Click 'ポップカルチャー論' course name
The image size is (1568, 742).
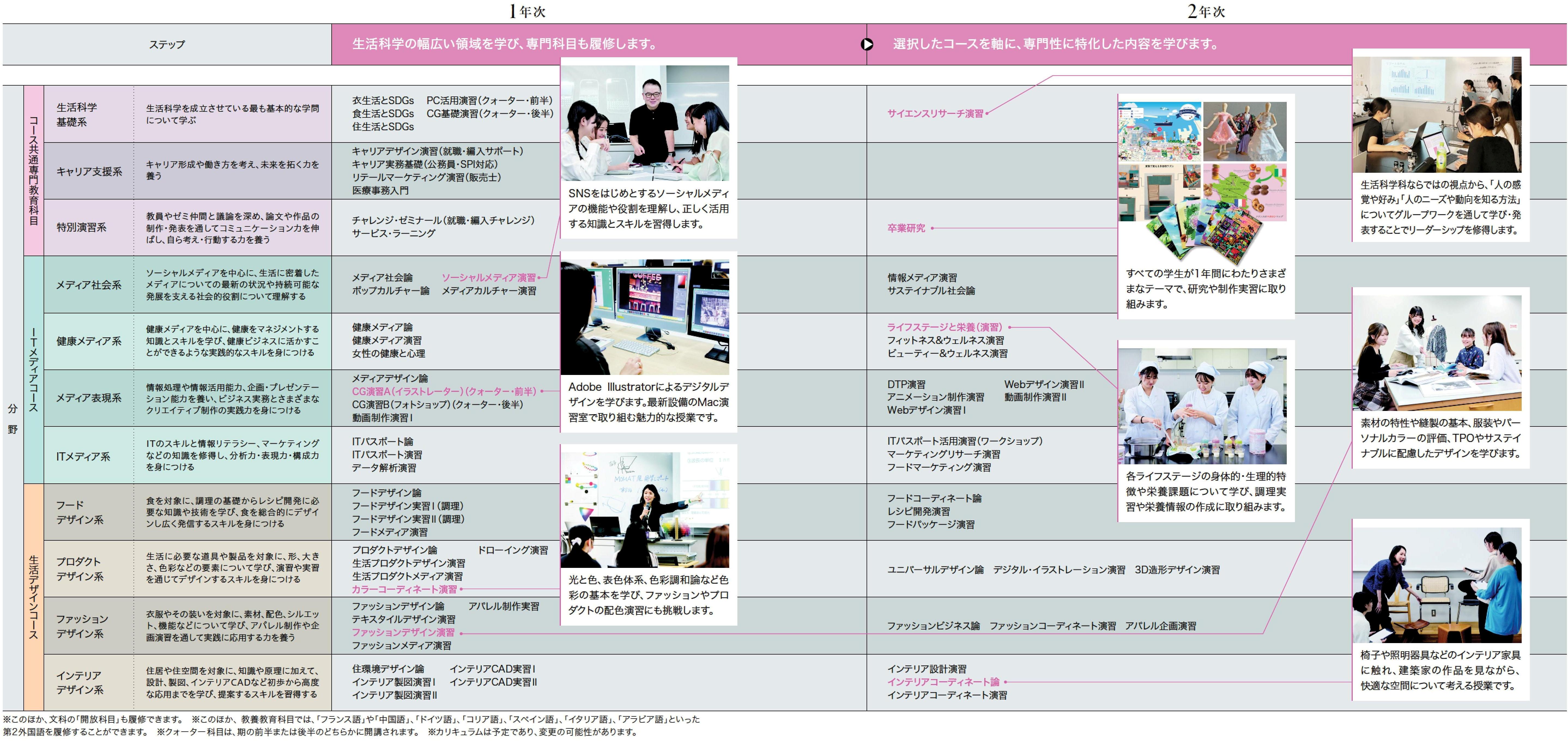pyautogui.click(x=390, y=291)
